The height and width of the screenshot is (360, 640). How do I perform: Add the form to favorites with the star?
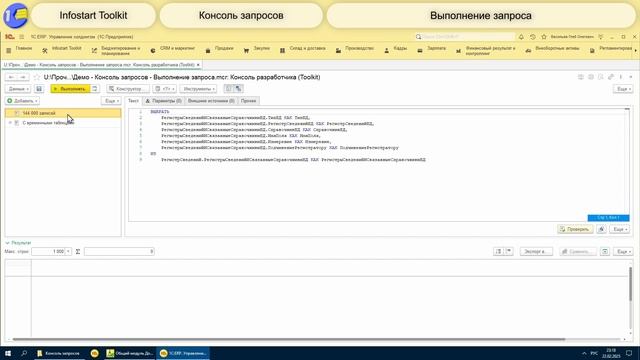click(x=37, y=77)
